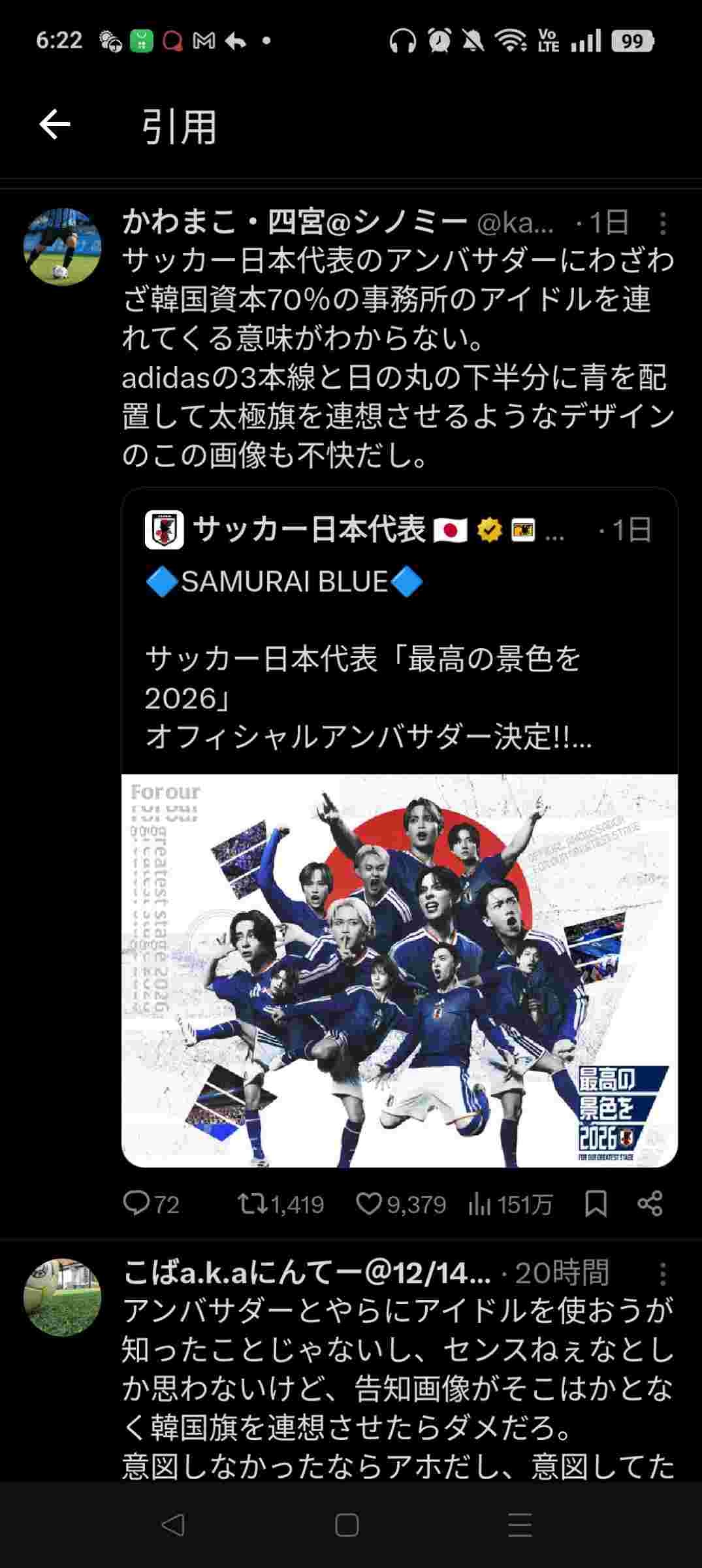Tap the back arrow next to 引用

tap(55, 125)
